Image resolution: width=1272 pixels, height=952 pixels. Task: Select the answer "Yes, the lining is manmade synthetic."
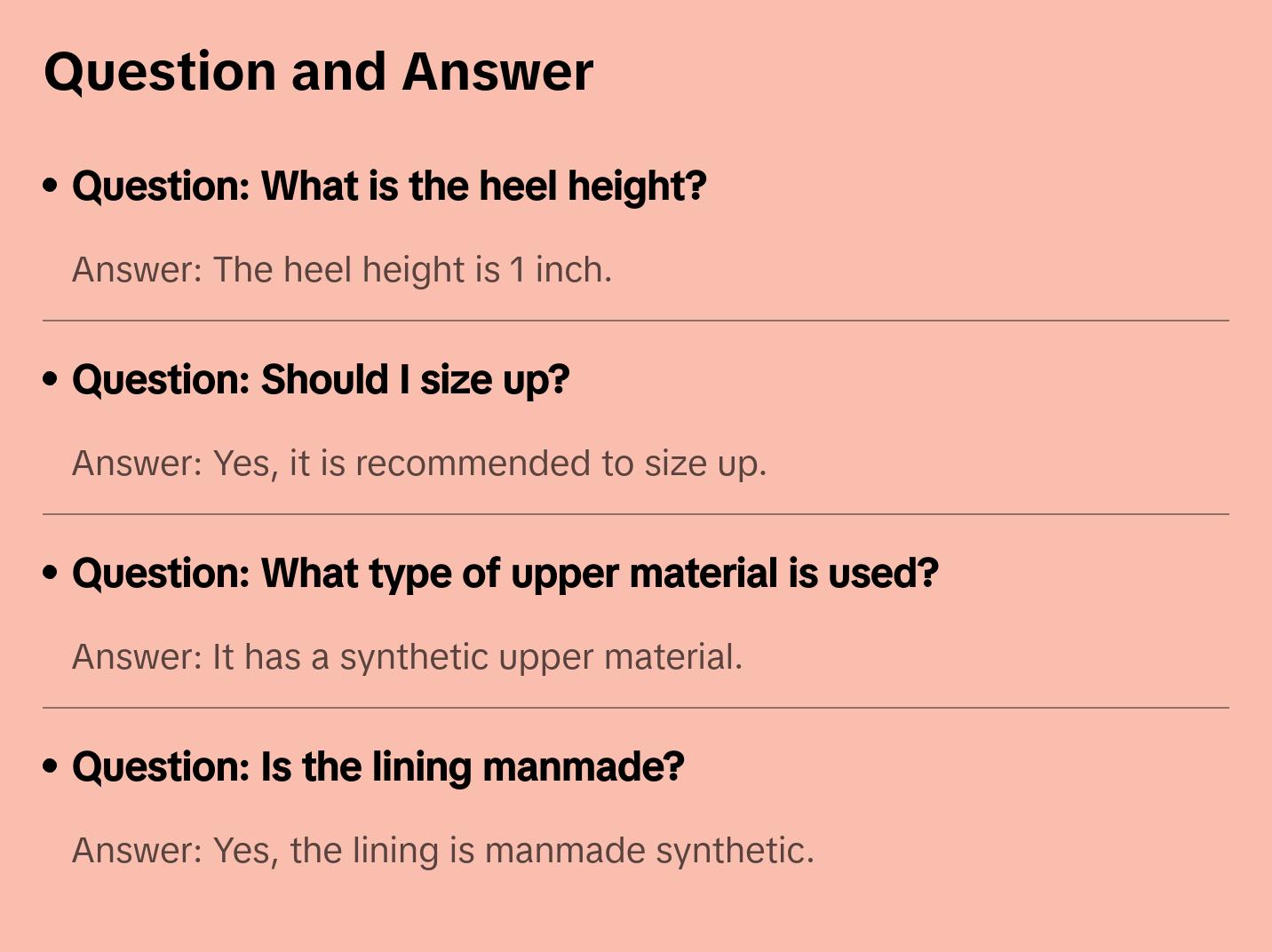(x=442, y=851)
